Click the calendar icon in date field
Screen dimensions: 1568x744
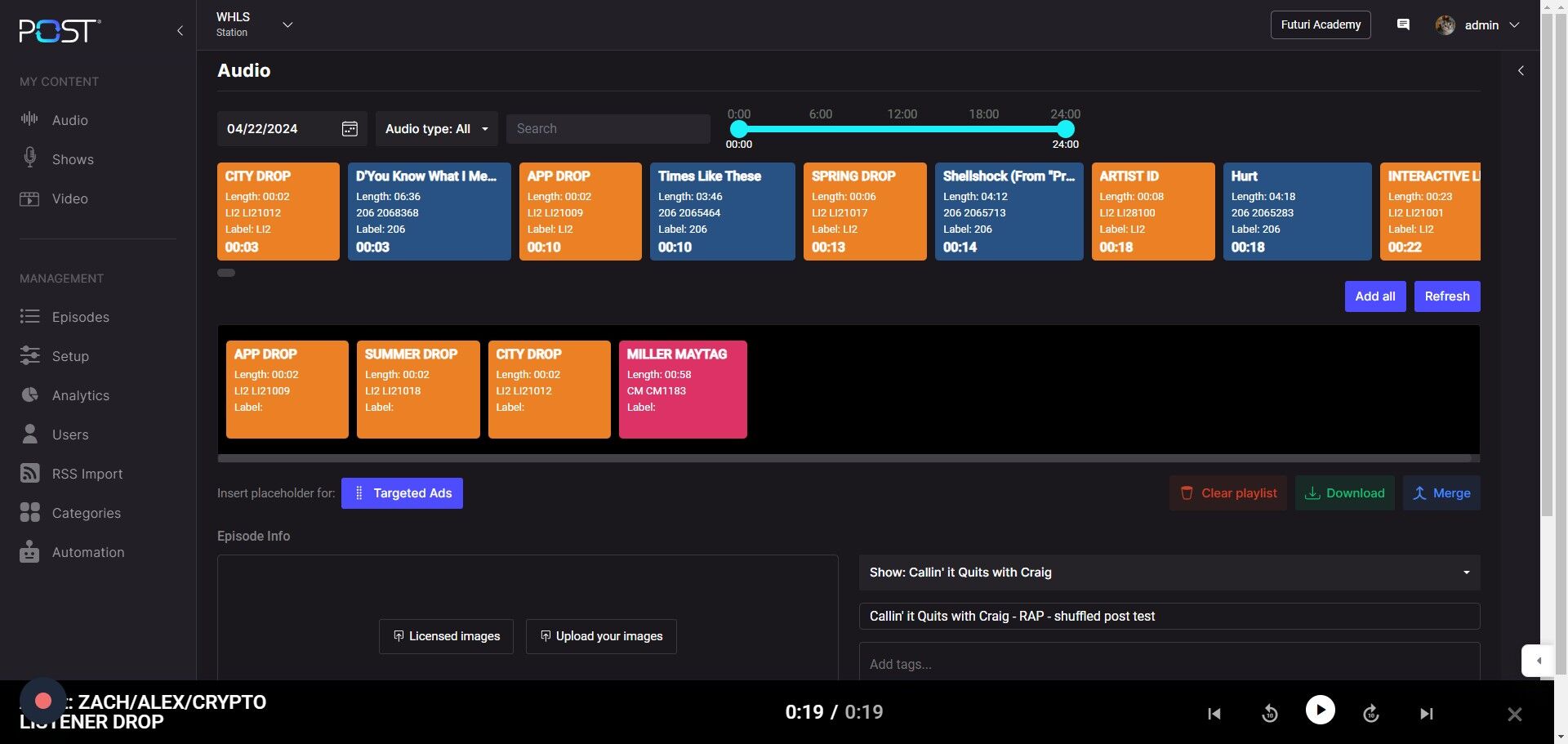tap(350, 129)
